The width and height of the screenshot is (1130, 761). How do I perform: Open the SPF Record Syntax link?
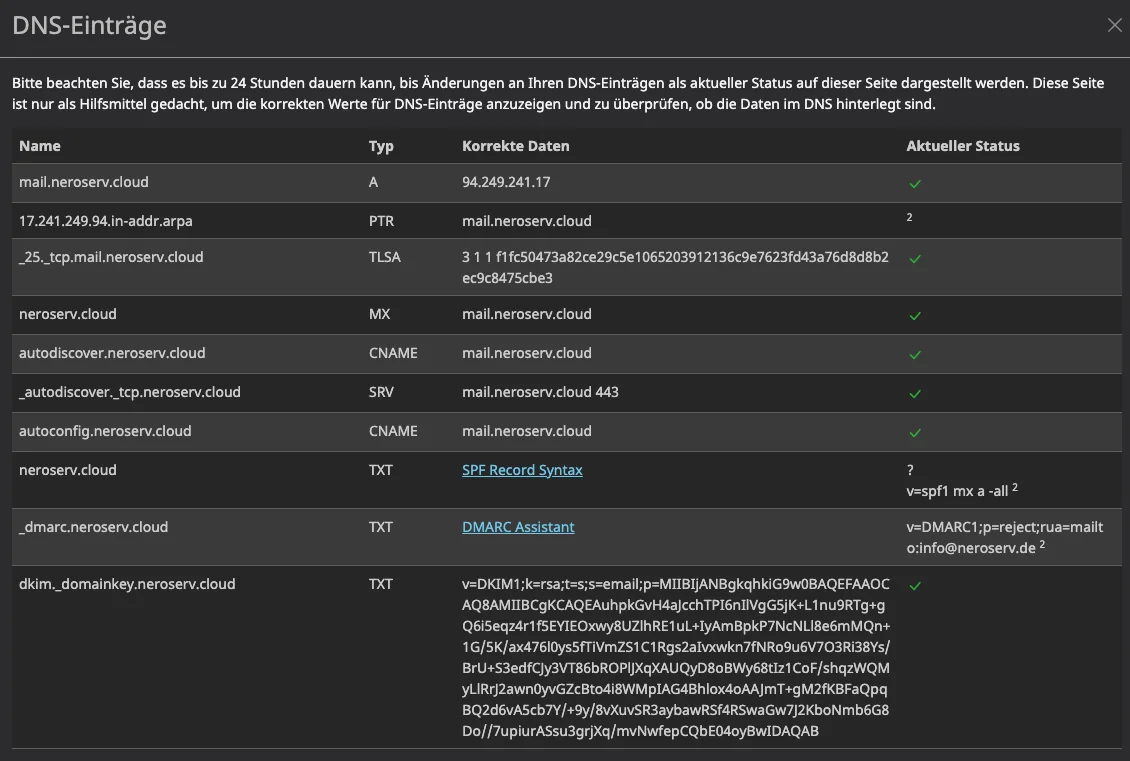522,470
